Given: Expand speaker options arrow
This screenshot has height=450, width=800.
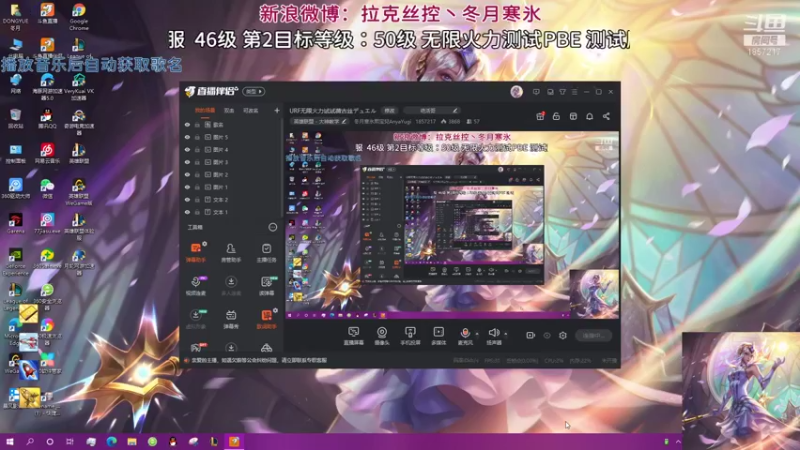Looking at the screenshot, I should click(x=506, y=334).
